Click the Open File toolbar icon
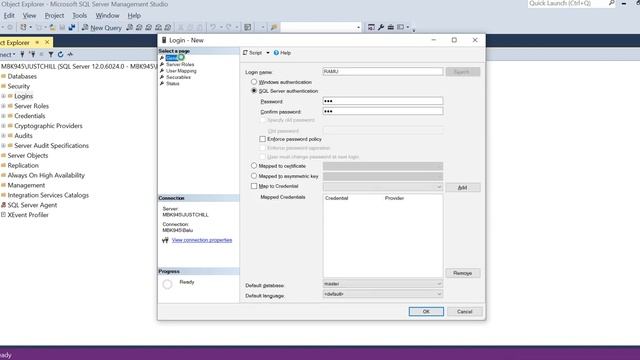The width and height of the screenshot is (640, 360). pyautogui.click(x=52, y=27)
